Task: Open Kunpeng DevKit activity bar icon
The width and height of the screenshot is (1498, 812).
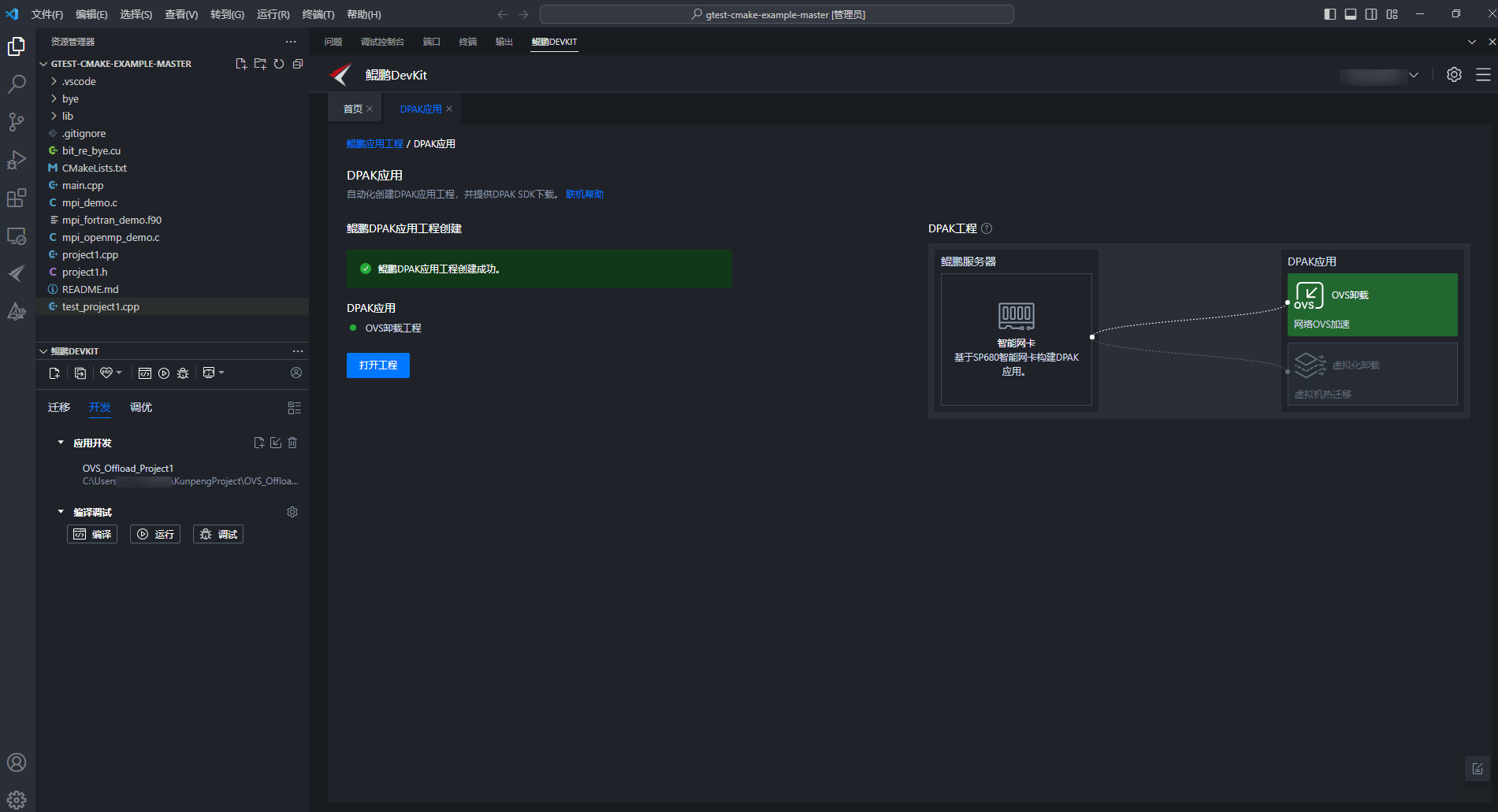Action: point(17,273)
